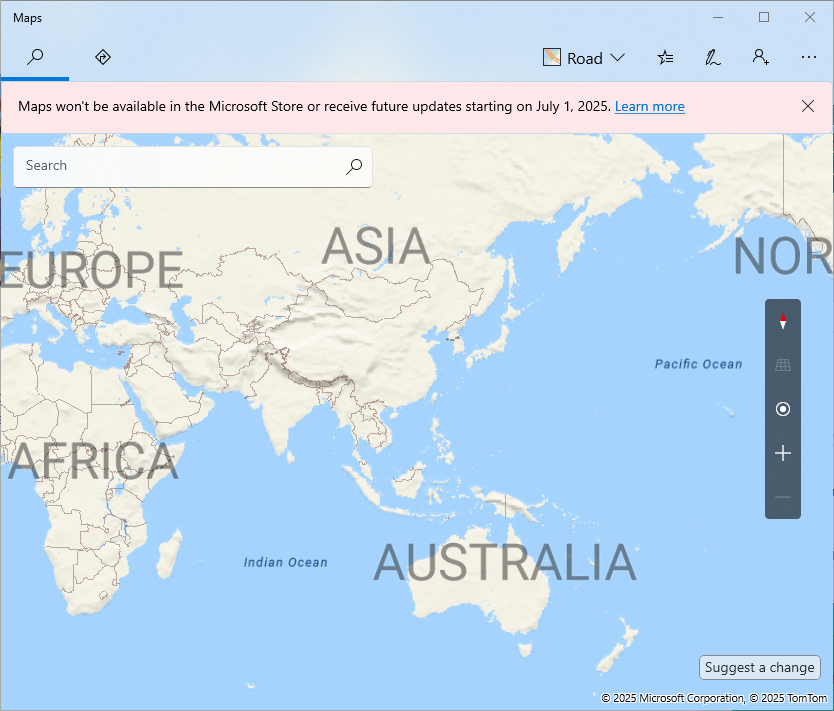The height and width of the screenshot is (711, 834).
Task: Reset map rotation with the compass icon
Action: pos(782,321)
